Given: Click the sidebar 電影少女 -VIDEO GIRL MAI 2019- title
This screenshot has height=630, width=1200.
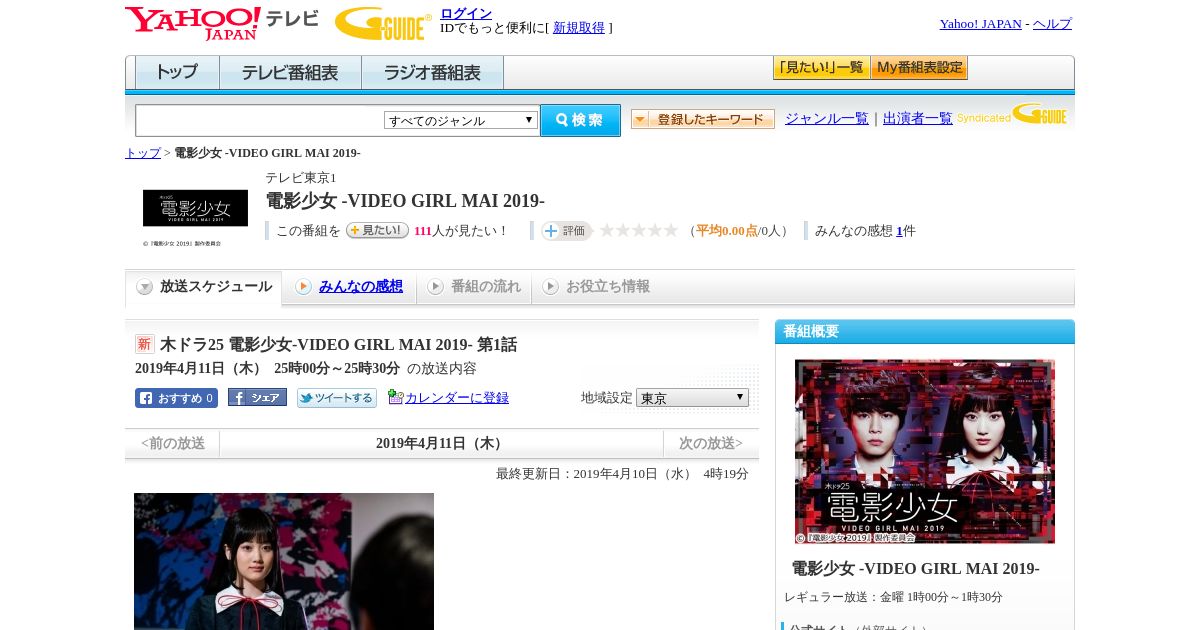Looking at the screenshot, I should tap(916, 569).
